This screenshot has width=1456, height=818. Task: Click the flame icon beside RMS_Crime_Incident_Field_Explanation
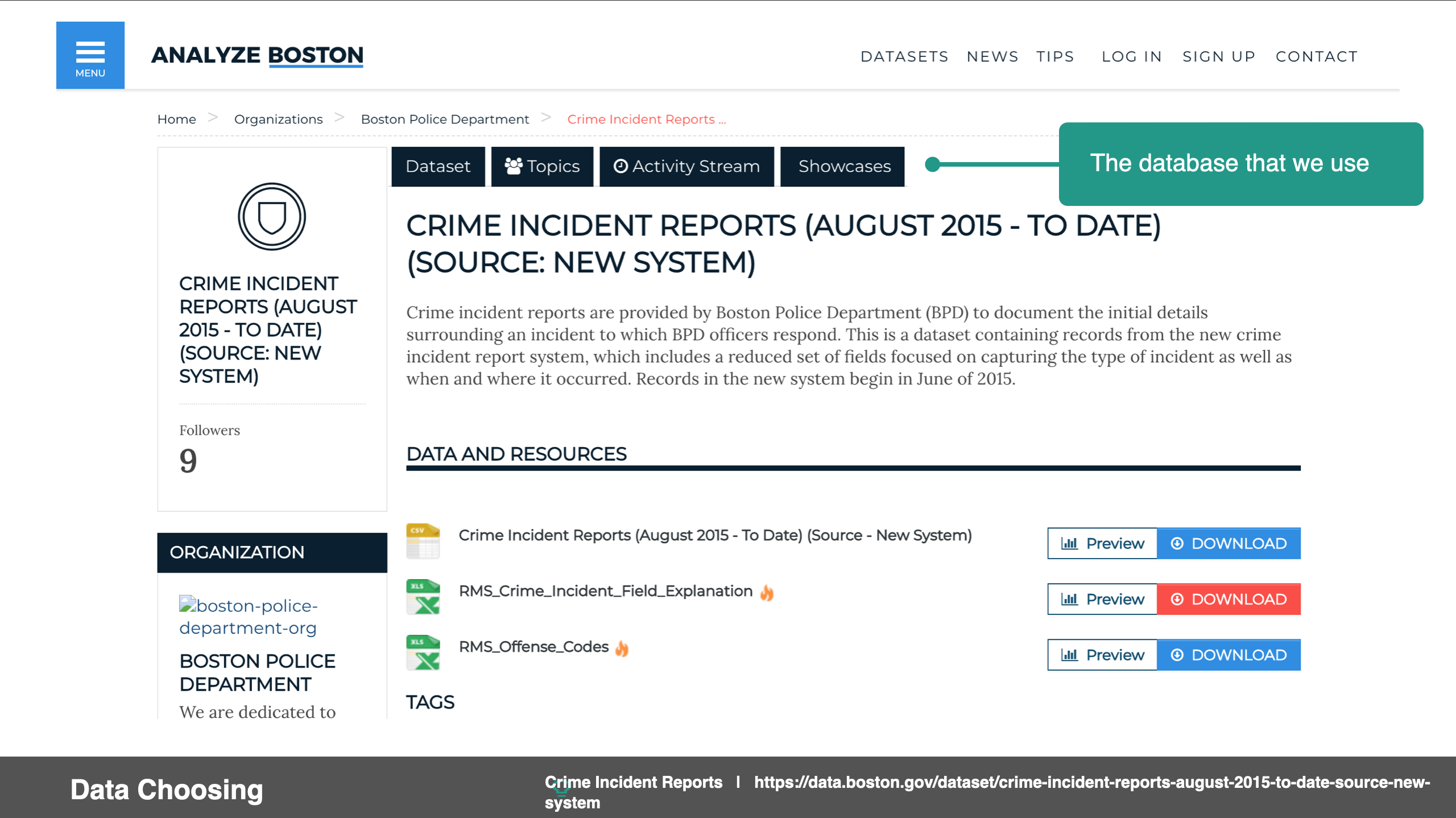pos(767,592)
